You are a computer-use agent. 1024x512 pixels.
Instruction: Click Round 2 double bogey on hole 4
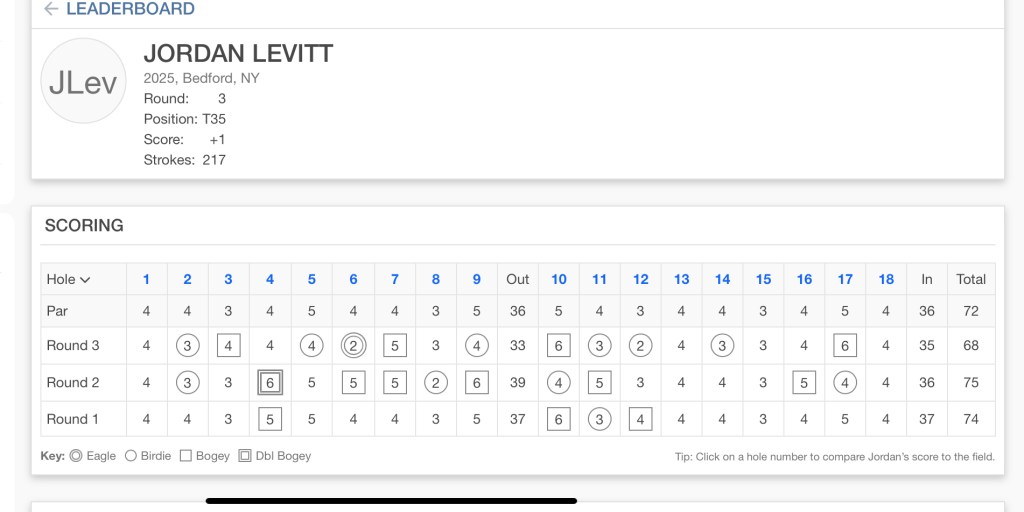pyautogui.click(x=270, y=383)
